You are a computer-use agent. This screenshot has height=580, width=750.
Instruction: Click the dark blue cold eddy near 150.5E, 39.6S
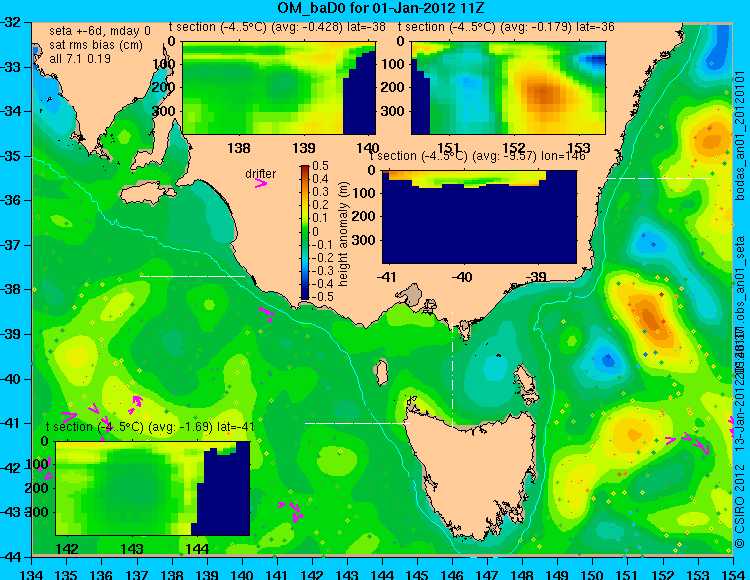[x=607, y=360]
